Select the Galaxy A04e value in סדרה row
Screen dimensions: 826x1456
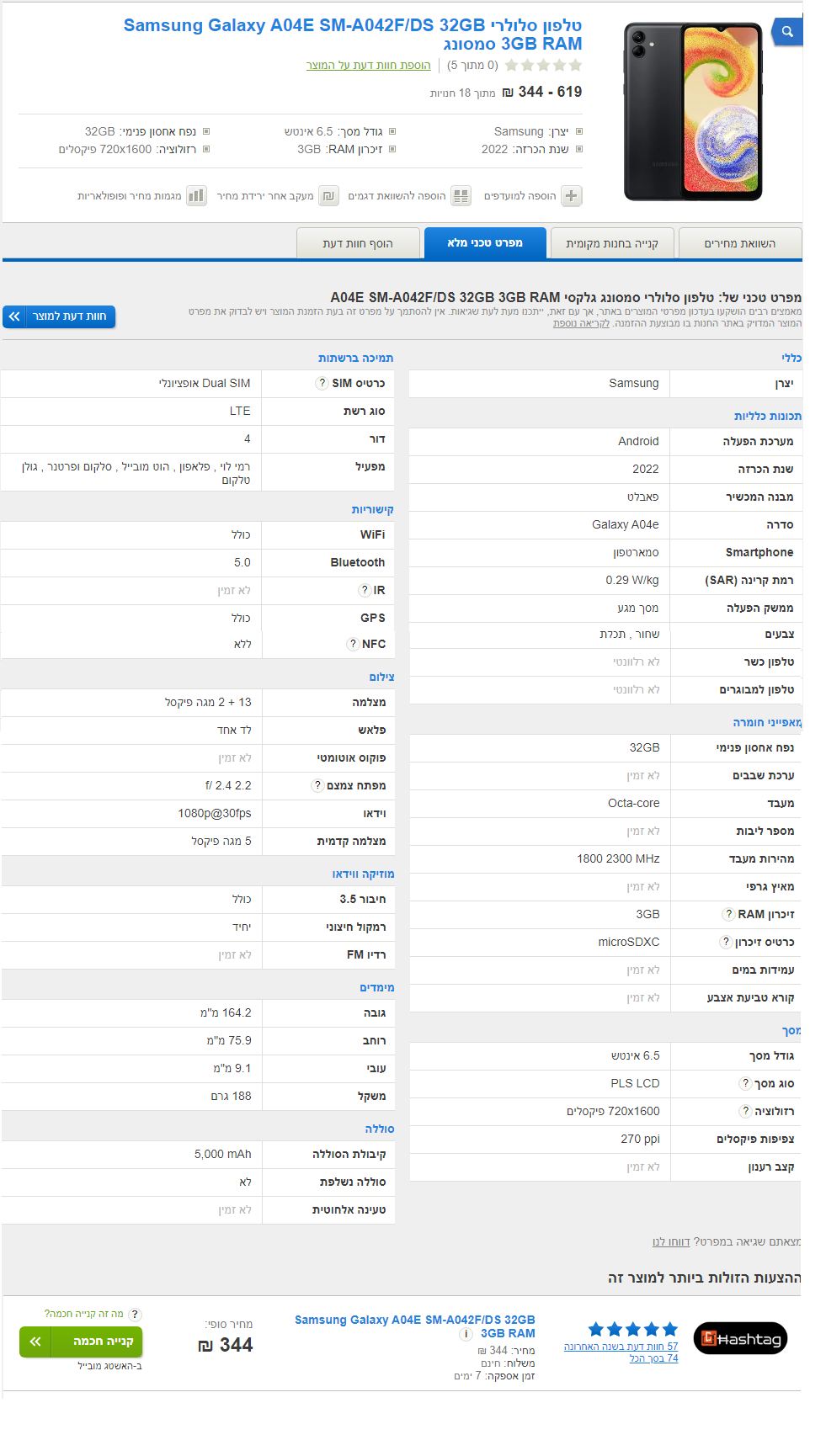[625, 524]
